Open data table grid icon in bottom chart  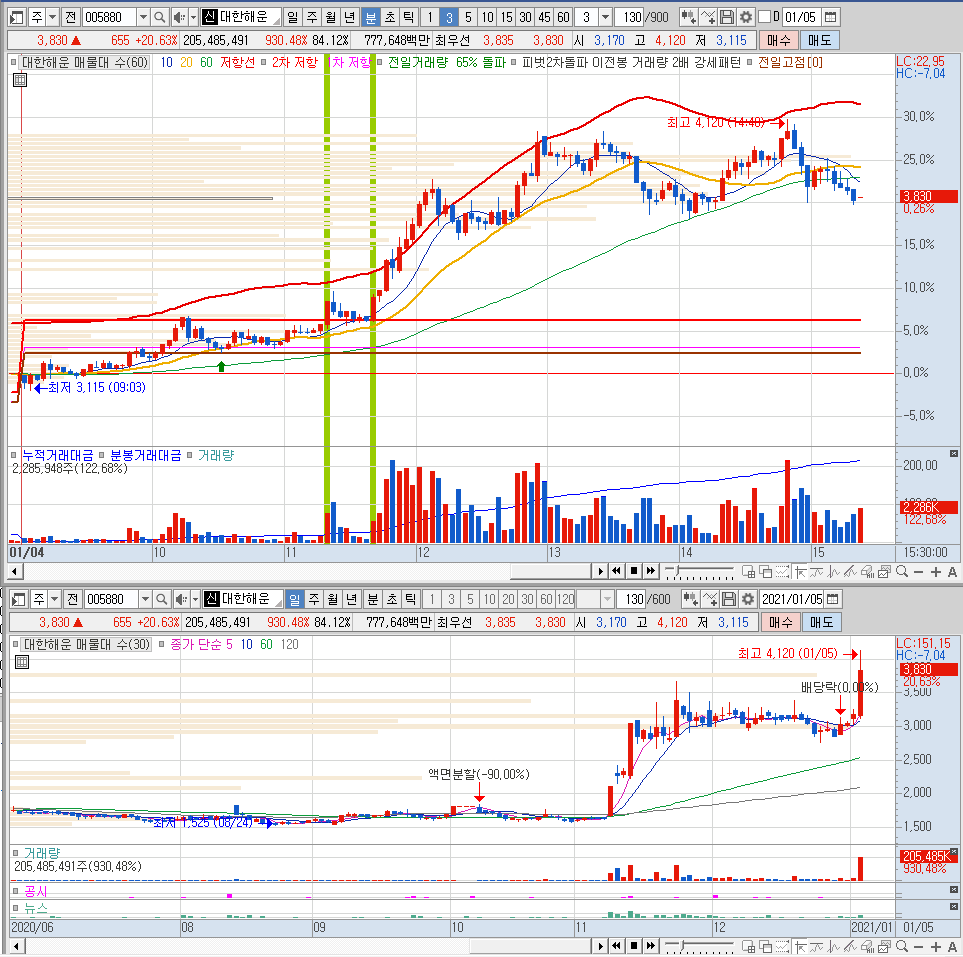click(22, 662)
